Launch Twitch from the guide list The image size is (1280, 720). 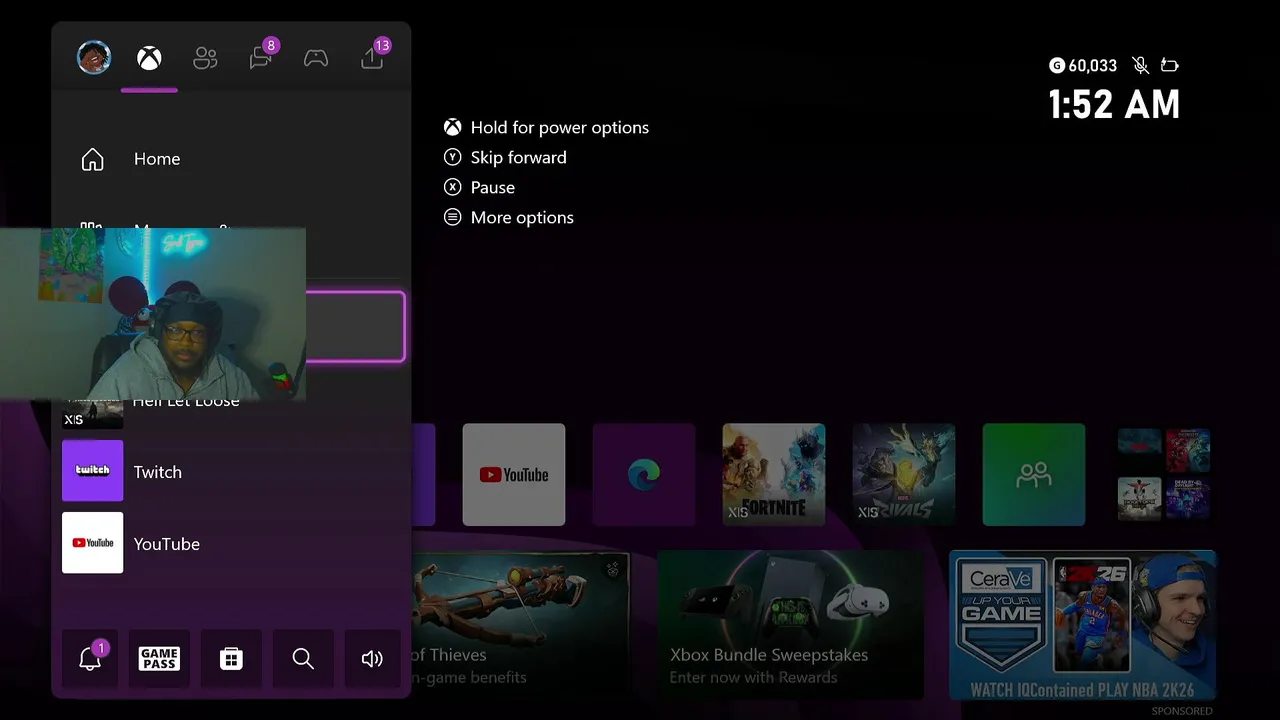[231, 471]
